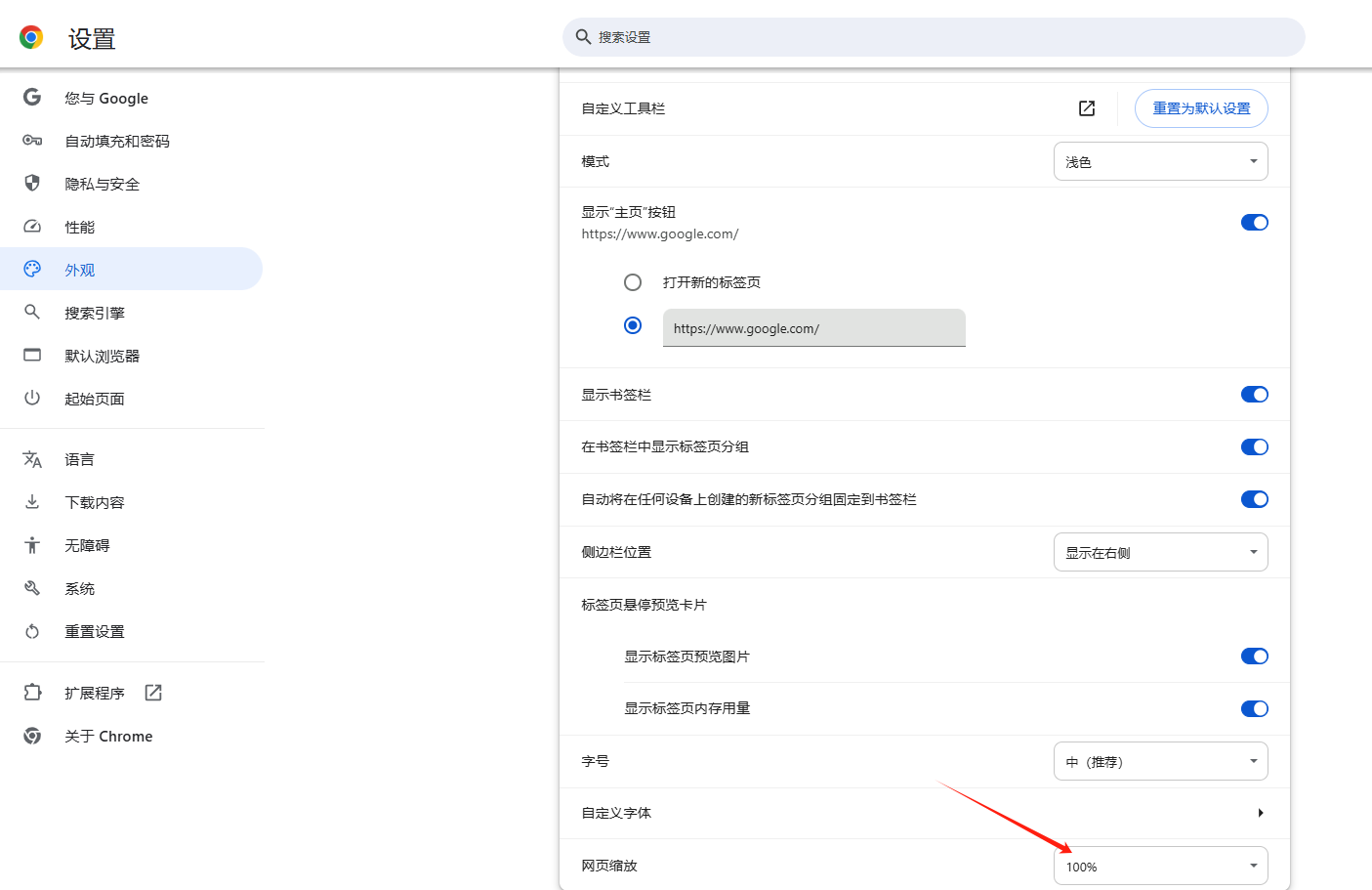Click the puzzle piece extensions icon
The image size is (1372, 890).
click(x=32, y=692)
